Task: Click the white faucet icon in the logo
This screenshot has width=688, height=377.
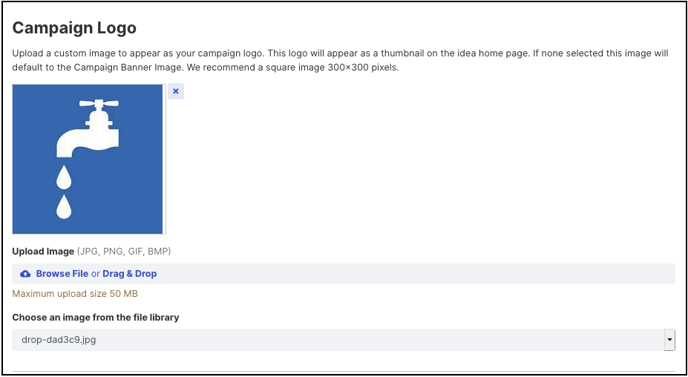Action: coord(88,128)
